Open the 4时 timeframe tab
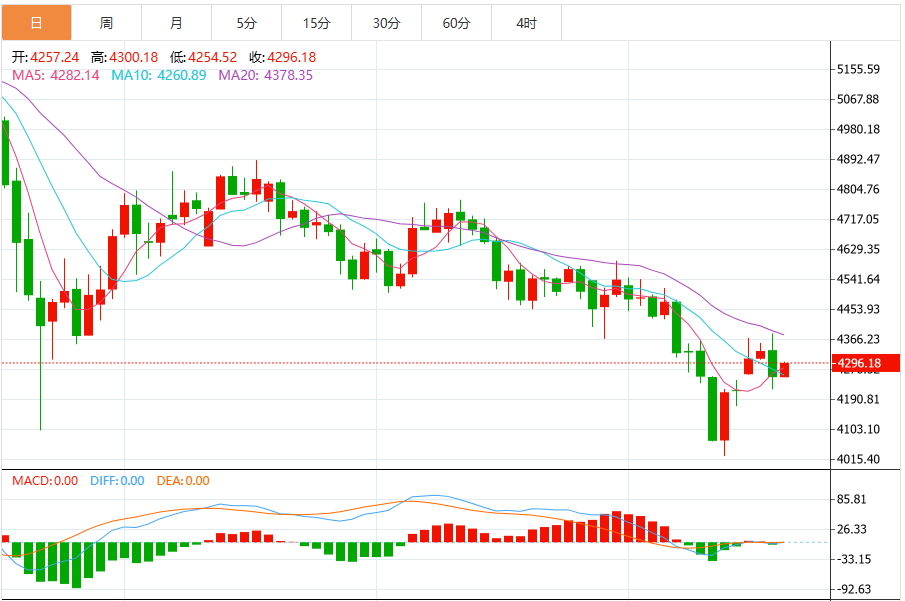This screenshot has width=905, height=601. click(x=526, y=23)
